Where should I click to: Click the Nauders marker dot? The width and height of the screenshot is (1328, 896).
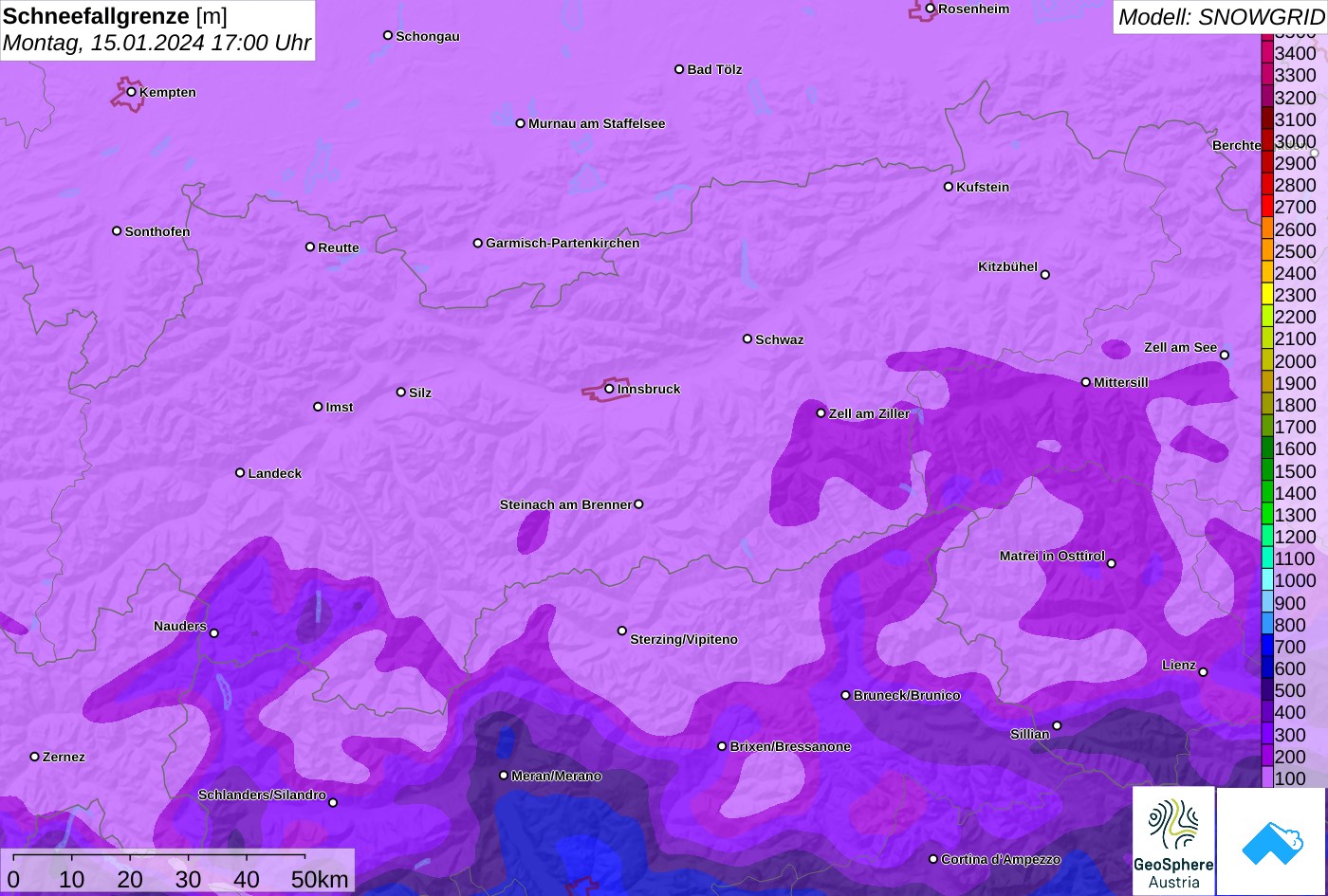click(214, 633)
